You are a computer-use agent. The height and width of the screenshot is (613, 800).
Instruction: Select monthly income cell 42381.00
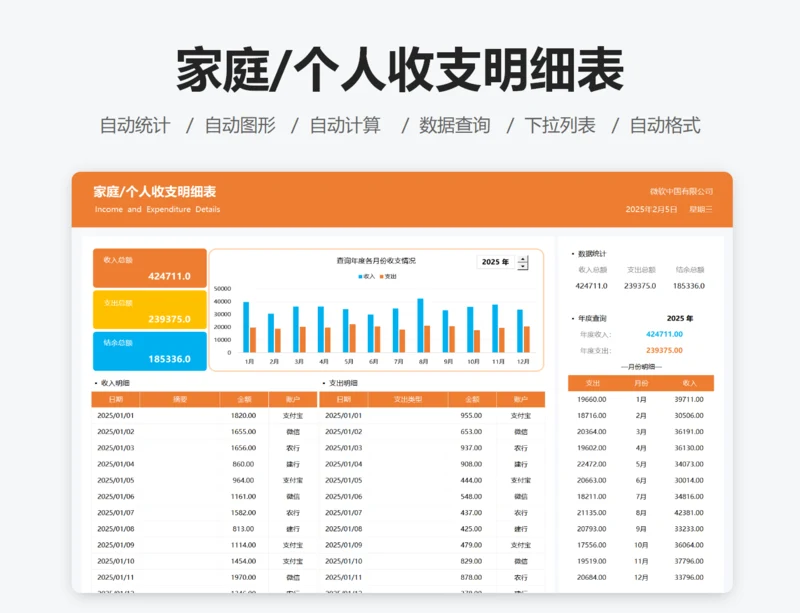click(689, 512)
